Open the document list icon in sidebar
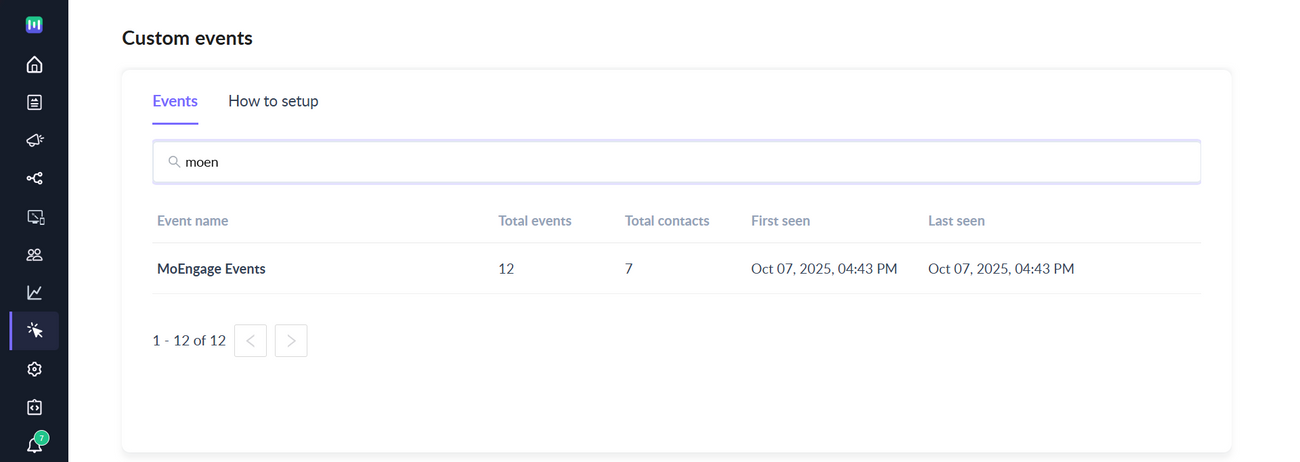 click(x=34, y=102)
